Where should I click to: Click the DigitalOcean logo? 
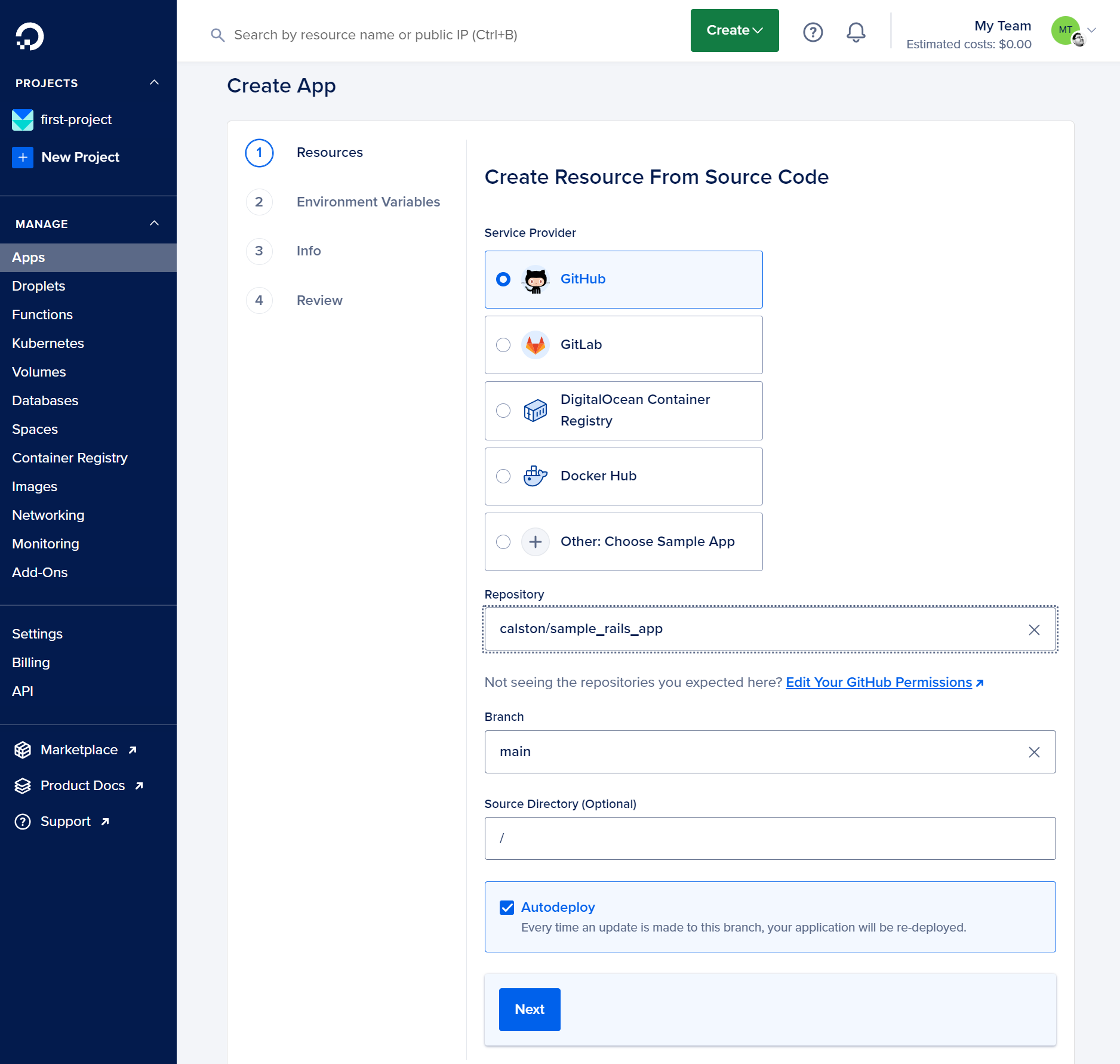pos(29,36)
